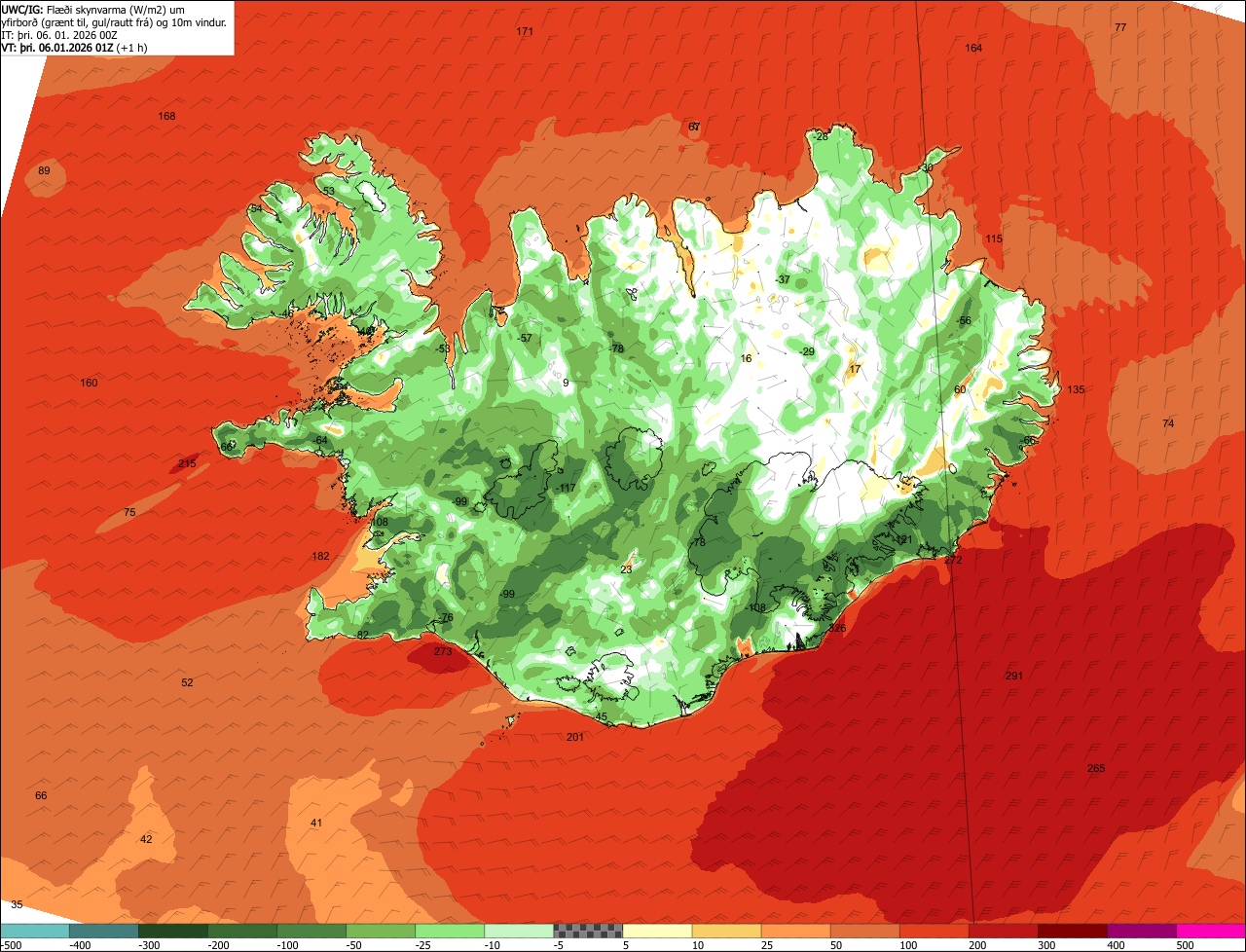Screen dimensions: 1246x952
Task: Click the map value -57
Action: [x=525, y=338]
